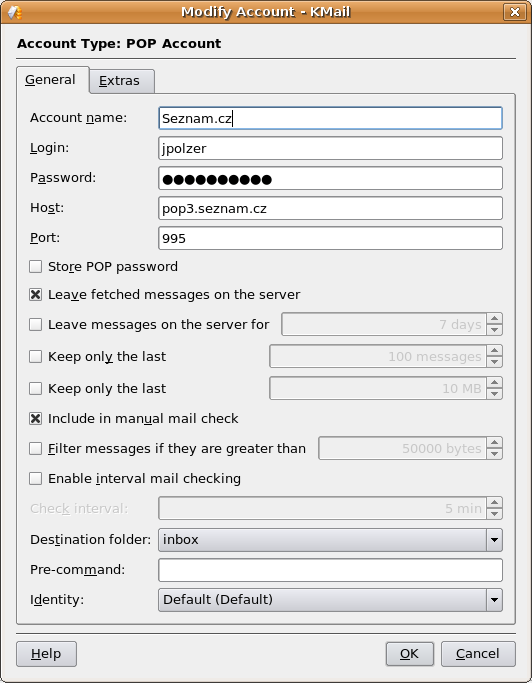Uncheck Leave fetched messages on the server

click(x=35, y=295)
